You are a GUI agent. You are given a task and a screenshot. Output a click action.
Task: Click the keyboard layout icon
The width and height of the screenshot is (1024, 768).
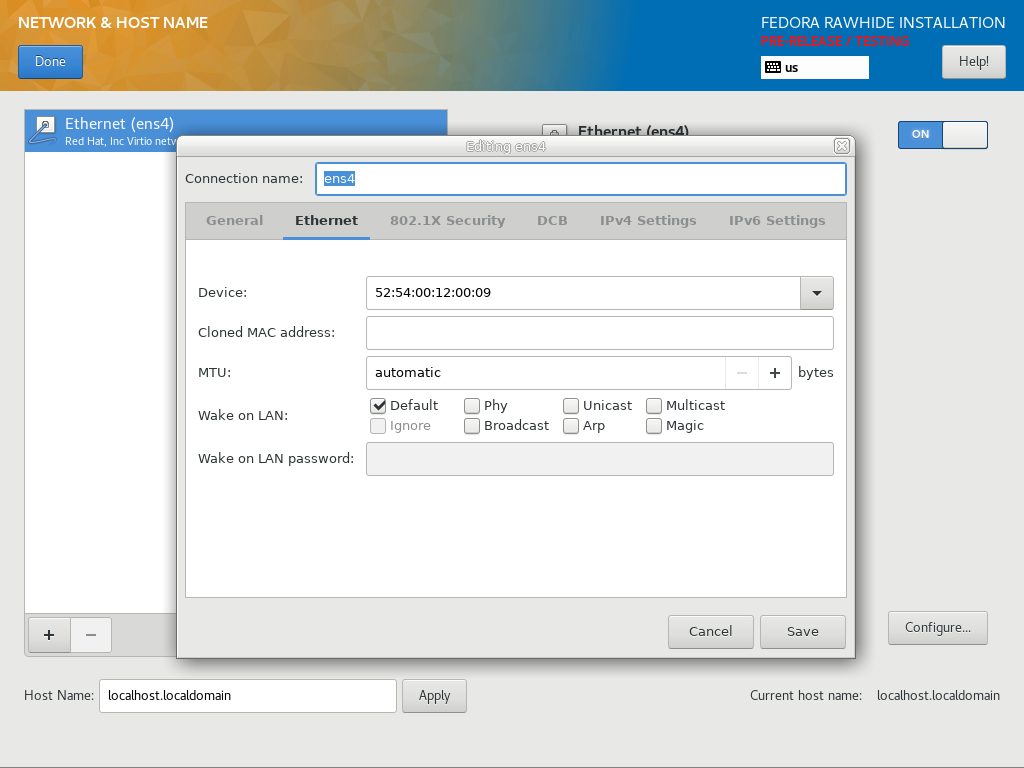pos(773,67)
